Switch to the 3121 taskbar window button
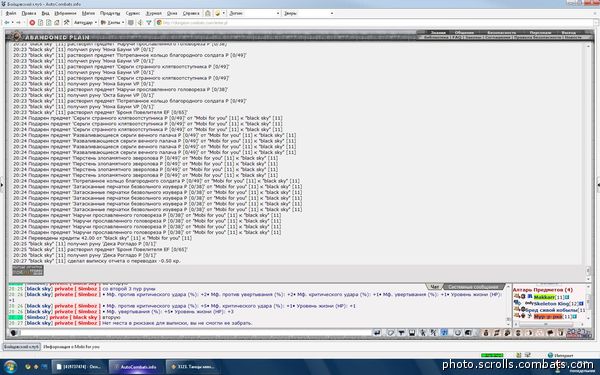The height and width of the screenshot is (375, 600). pos(194,367)
